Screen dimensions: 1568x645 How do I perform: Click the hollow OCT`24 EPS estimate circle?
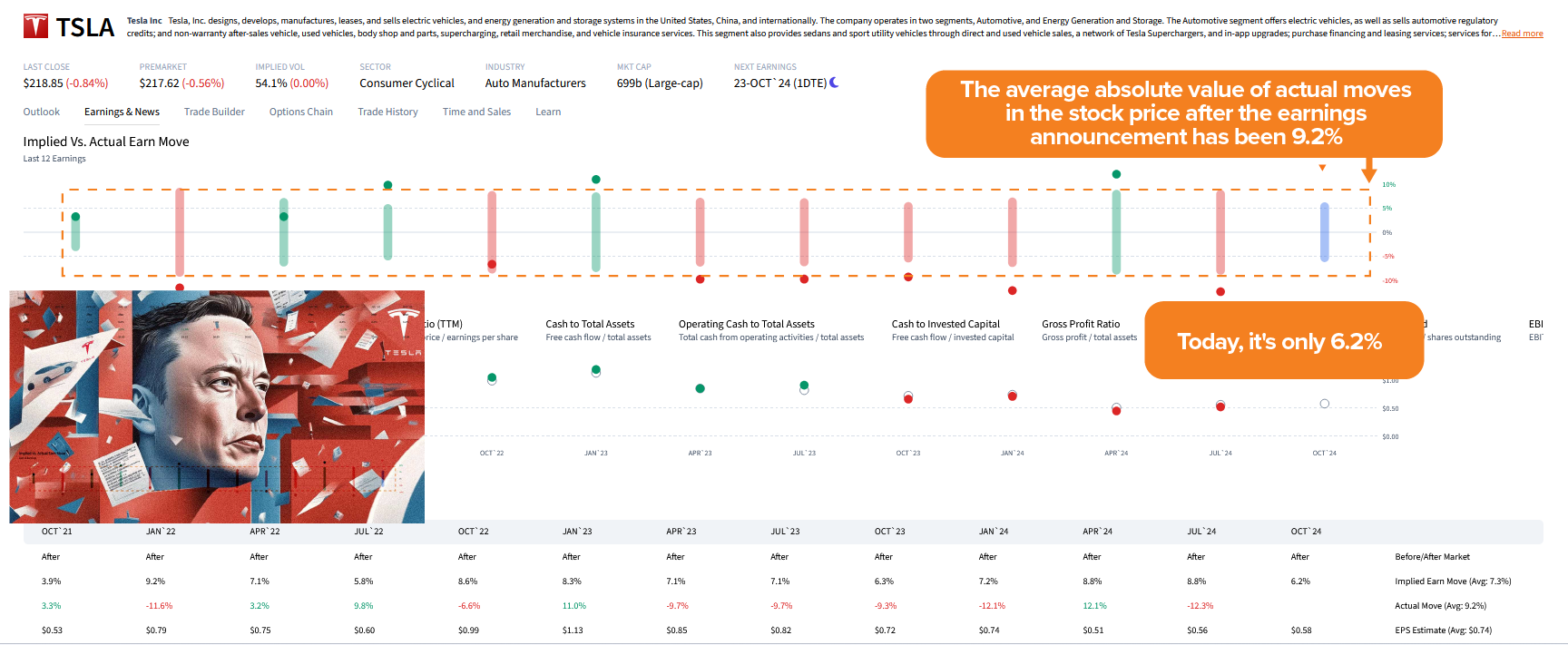(x=1324, y=404)
